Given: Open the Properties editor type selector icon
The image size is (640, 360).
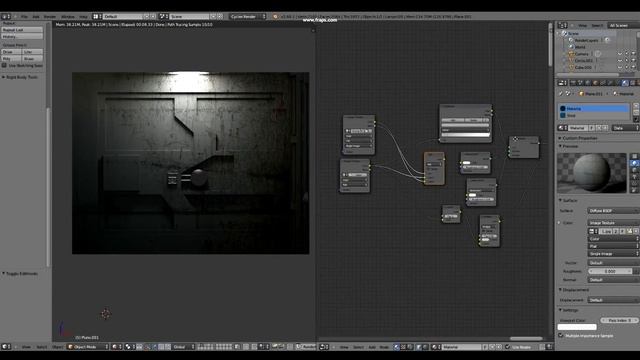Looking at the screenshot, I should coord(562,83).
